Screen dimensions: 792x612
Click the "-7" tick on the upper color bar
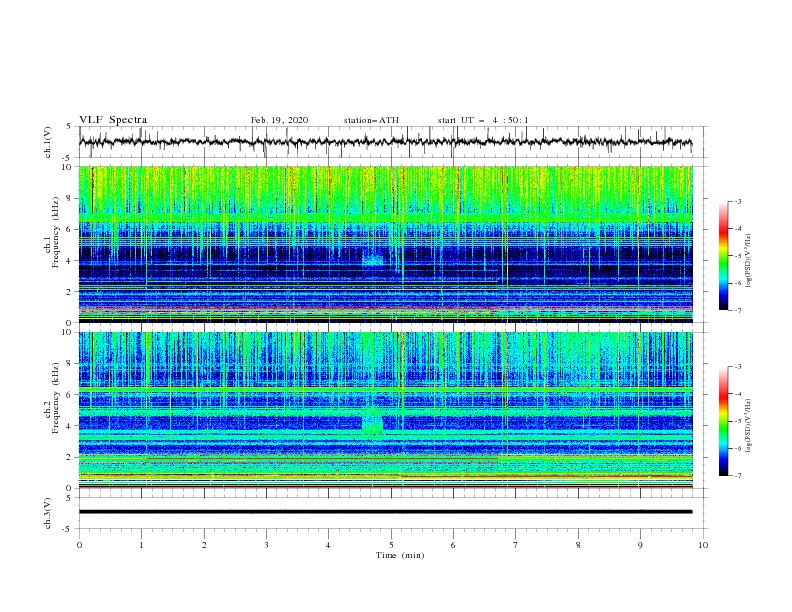coord(737,310)
